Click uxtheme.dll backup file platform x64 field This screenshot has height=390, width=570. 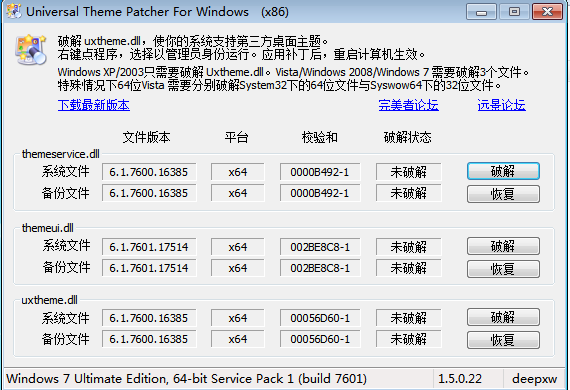click(x=238, y=339)
